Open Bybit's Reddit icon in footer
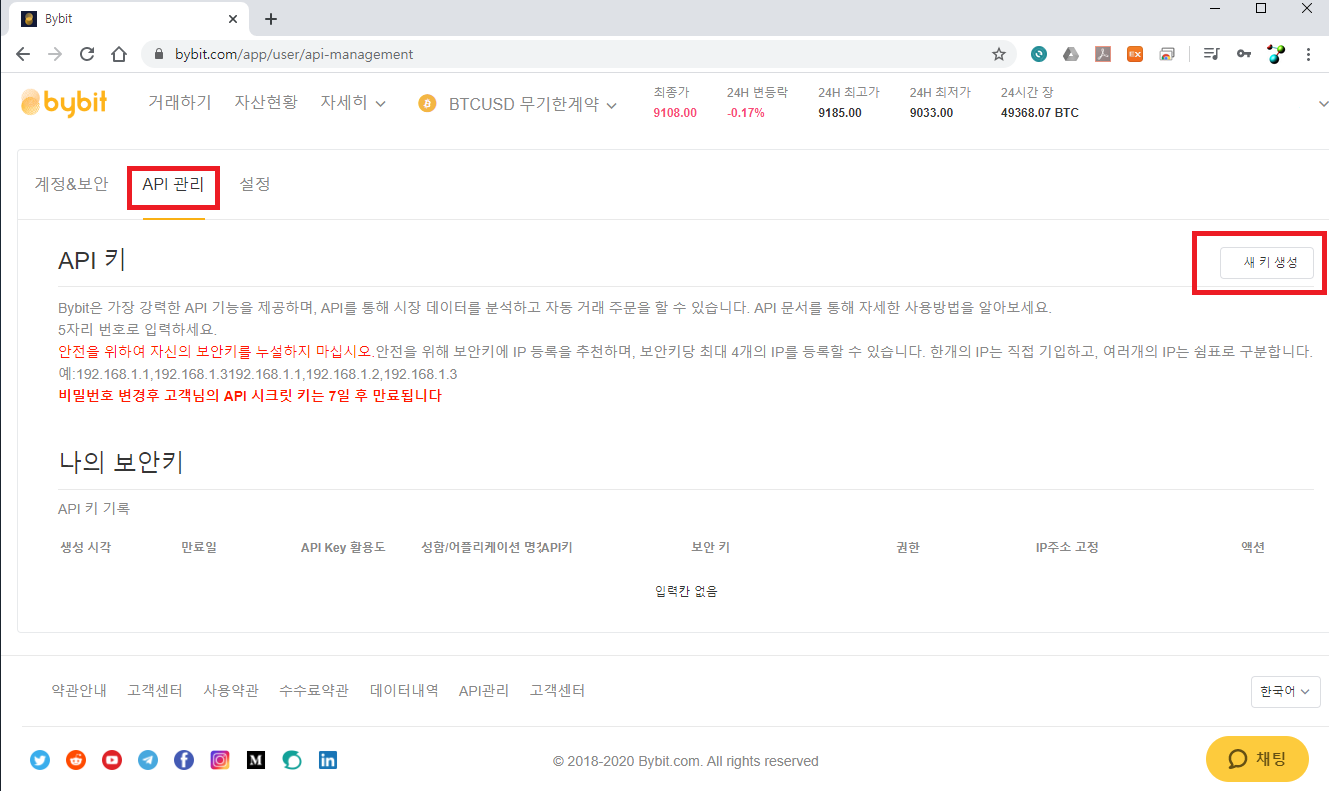This screenshot has height=791, width=1329. [76, 760]
